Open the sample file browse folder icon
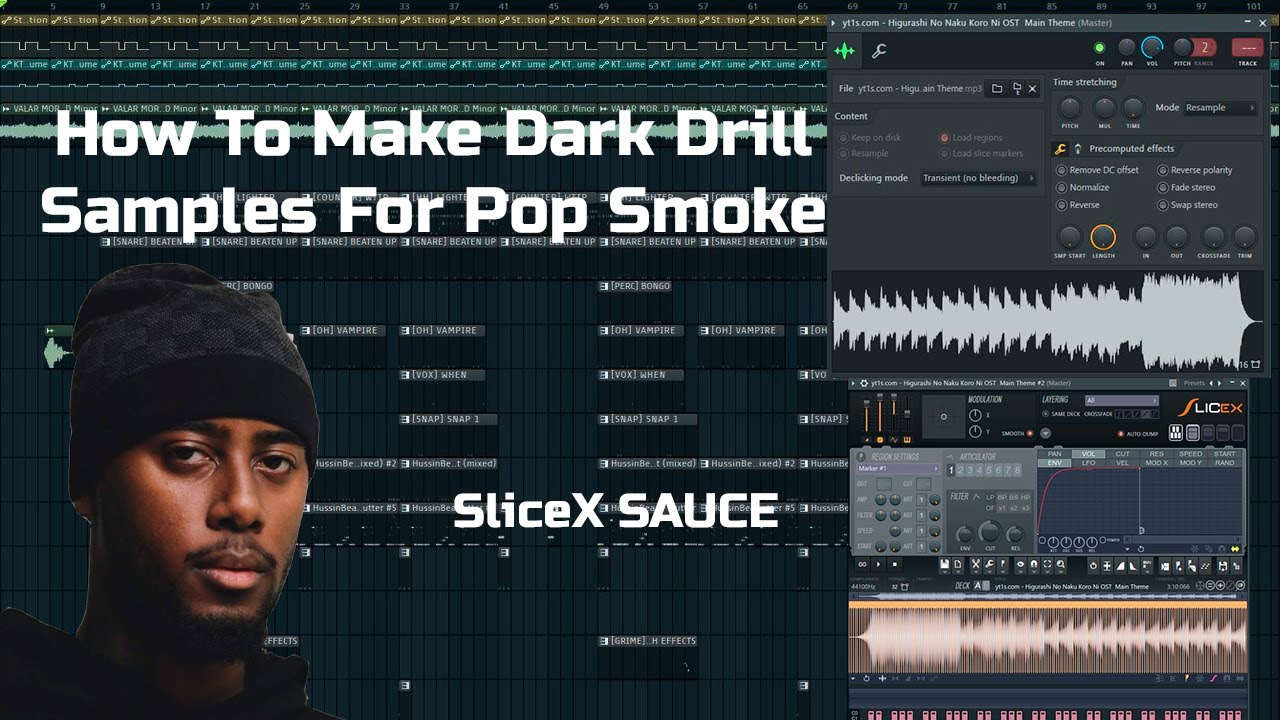 click(996, 89)
